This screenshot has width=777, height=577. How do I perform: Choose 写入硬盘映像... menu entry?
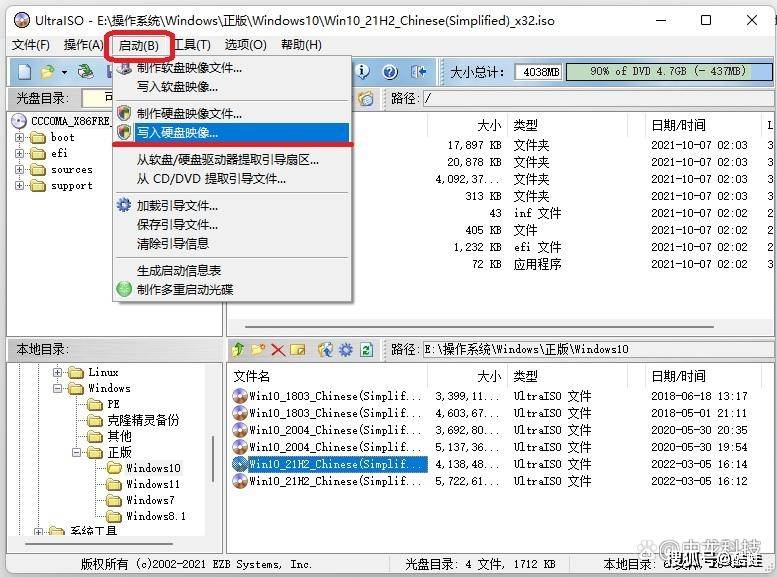(232, 132)
